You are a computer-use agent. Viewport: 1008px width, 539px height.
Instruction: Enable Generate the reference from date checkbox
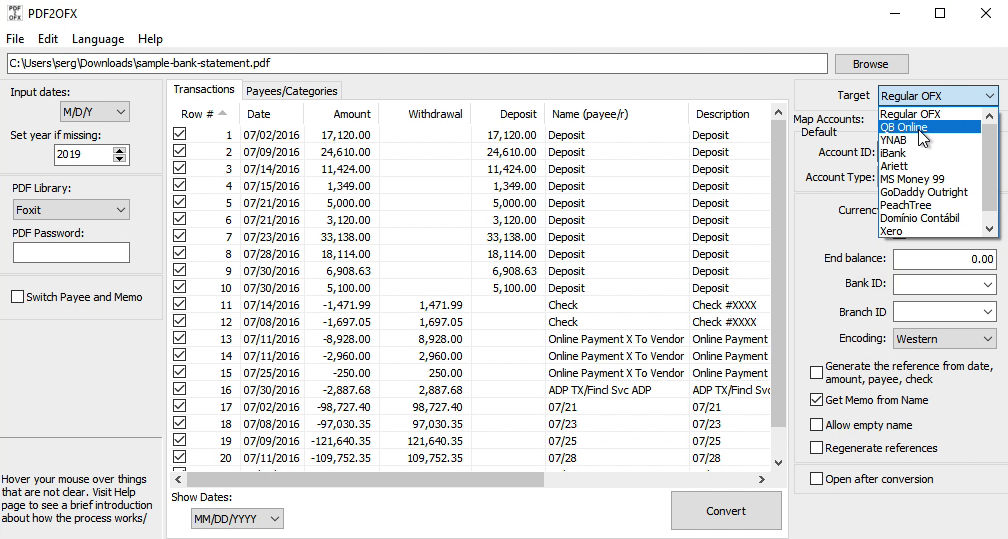pyautogui.click(x=816, y=372)
